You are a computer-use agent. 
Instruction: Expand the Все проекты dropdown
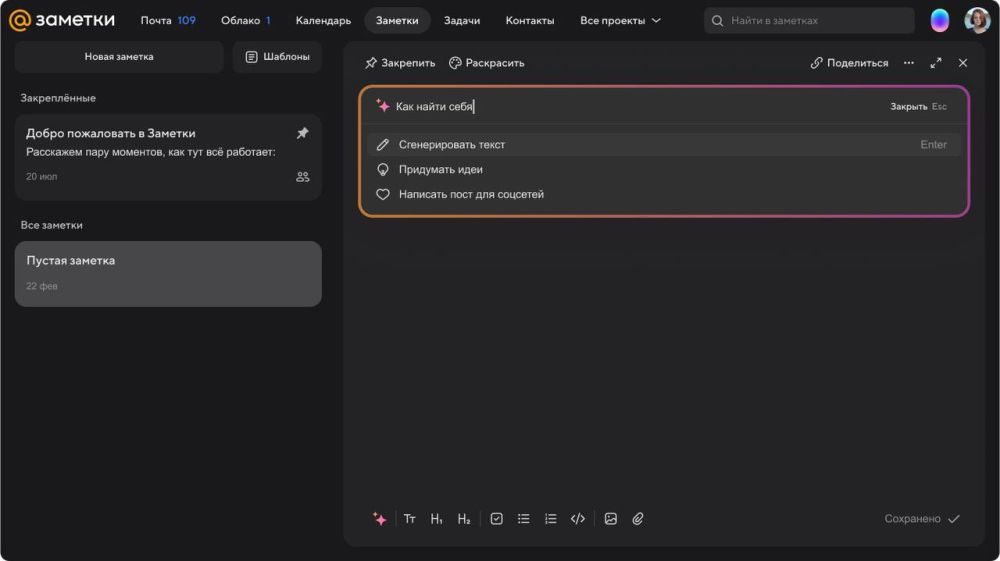(620, 21)
